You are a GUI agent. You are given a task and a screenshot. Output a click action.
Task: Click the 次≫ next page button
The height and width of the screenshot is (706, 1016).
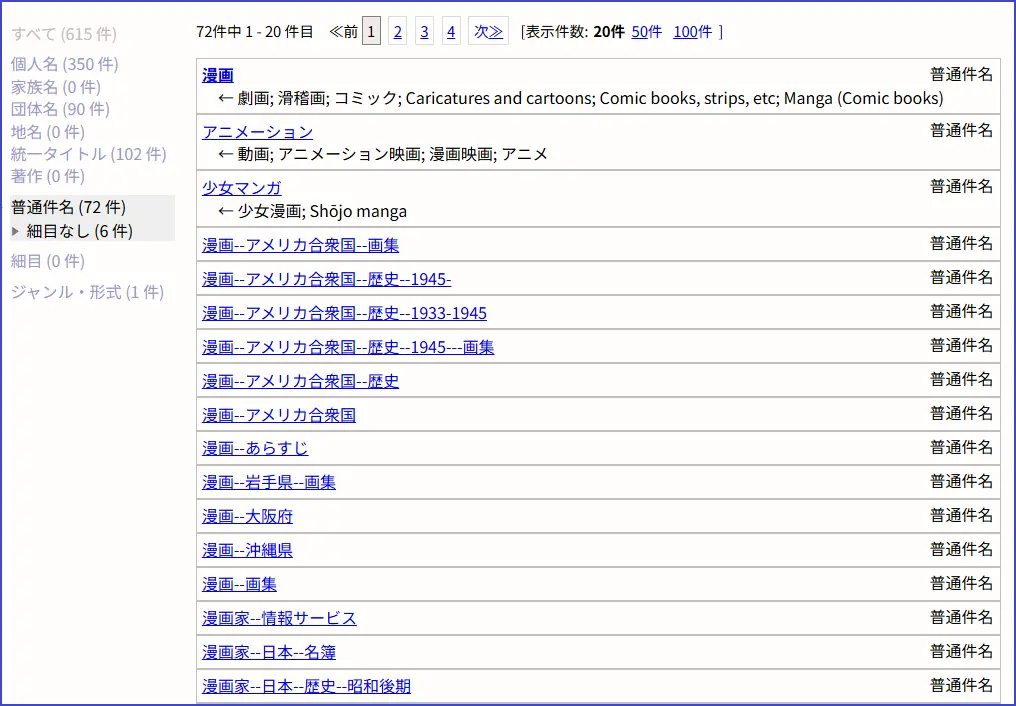488,32
